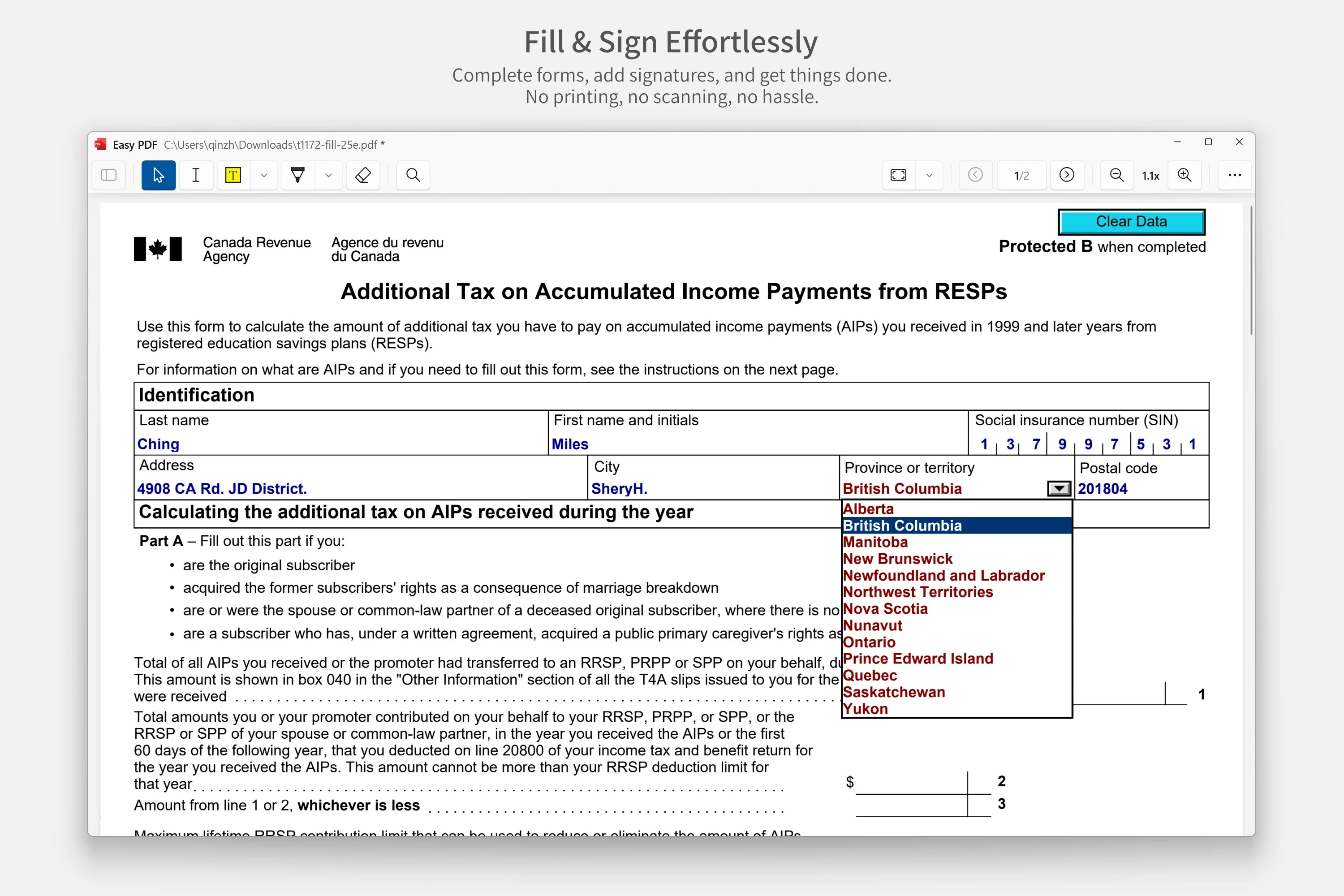Viewport: 1344px width, 896px height.
Task: Click the fit-to-page view icon
Action: tap(899, 175)
